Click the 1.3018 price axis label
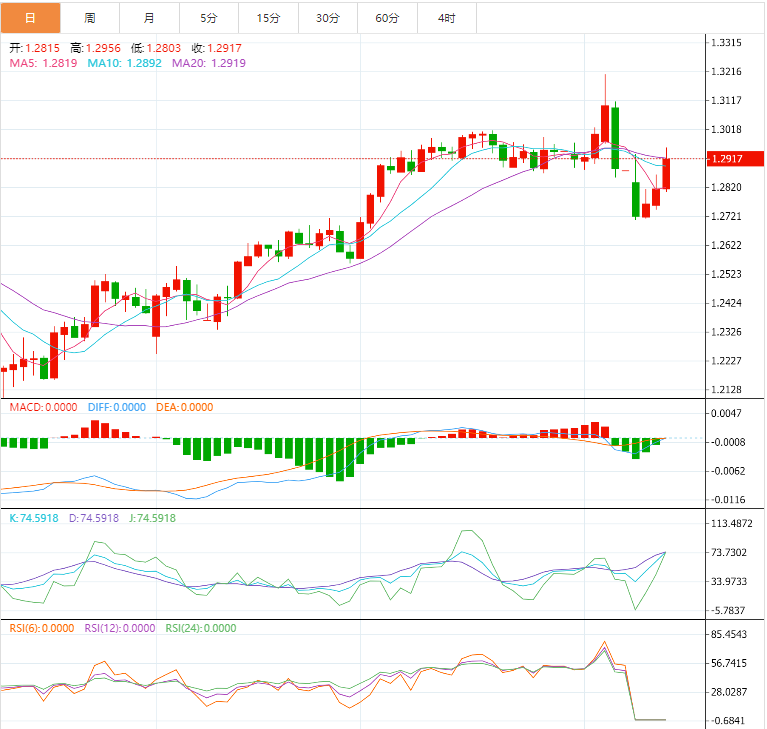 tap(726, 129)
